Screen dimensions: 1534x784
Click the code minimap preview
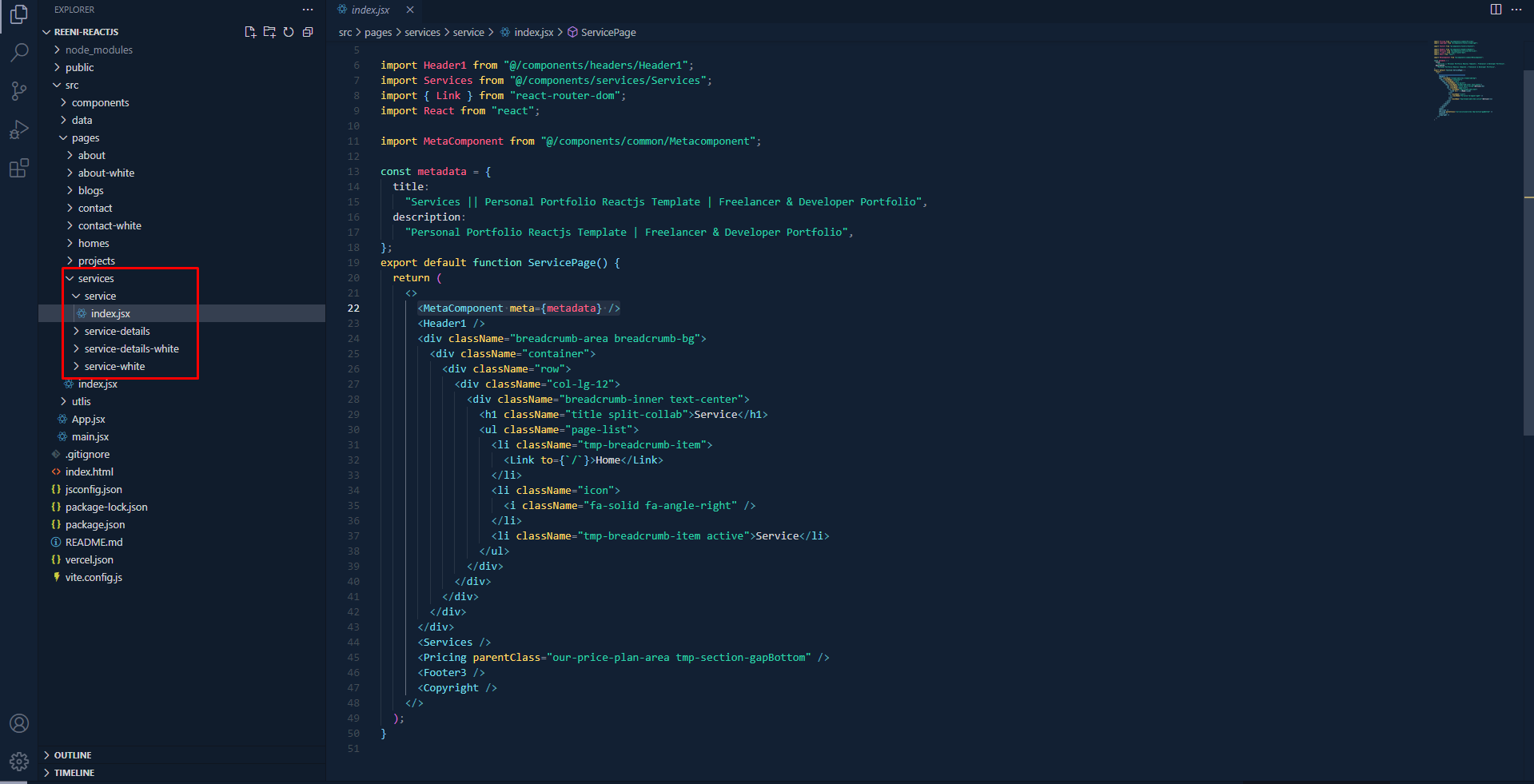tap(1469, 78)
